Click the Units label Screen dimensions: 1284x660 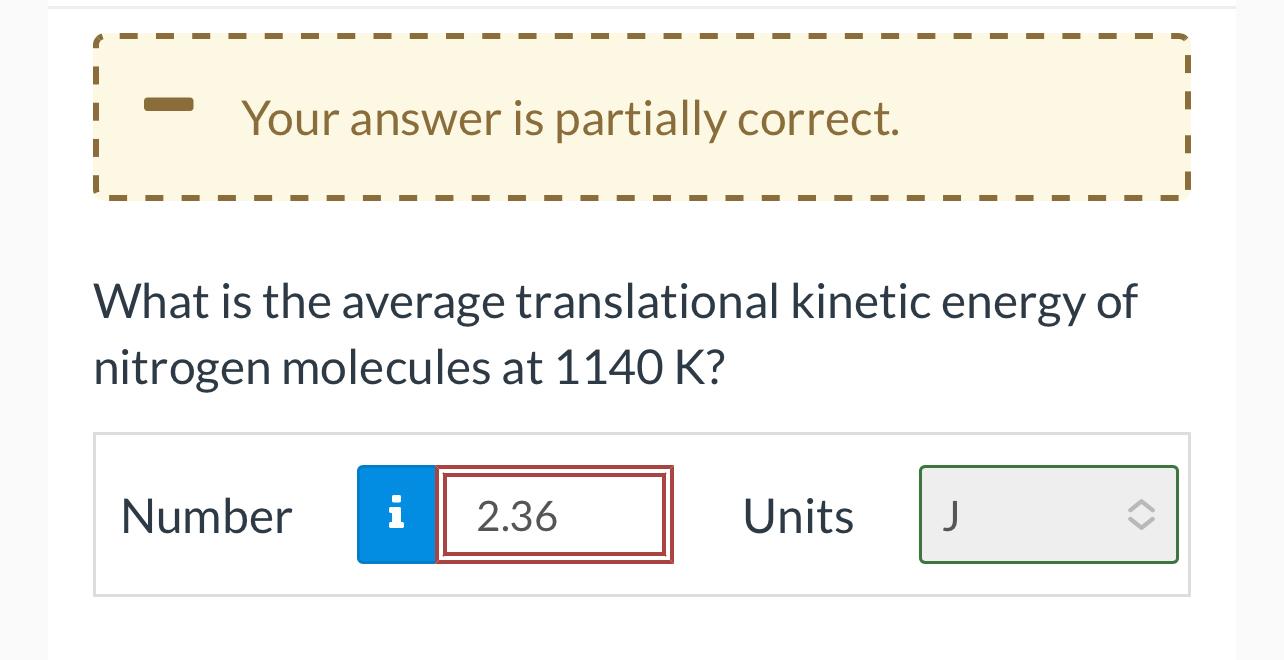pos(798,514)
